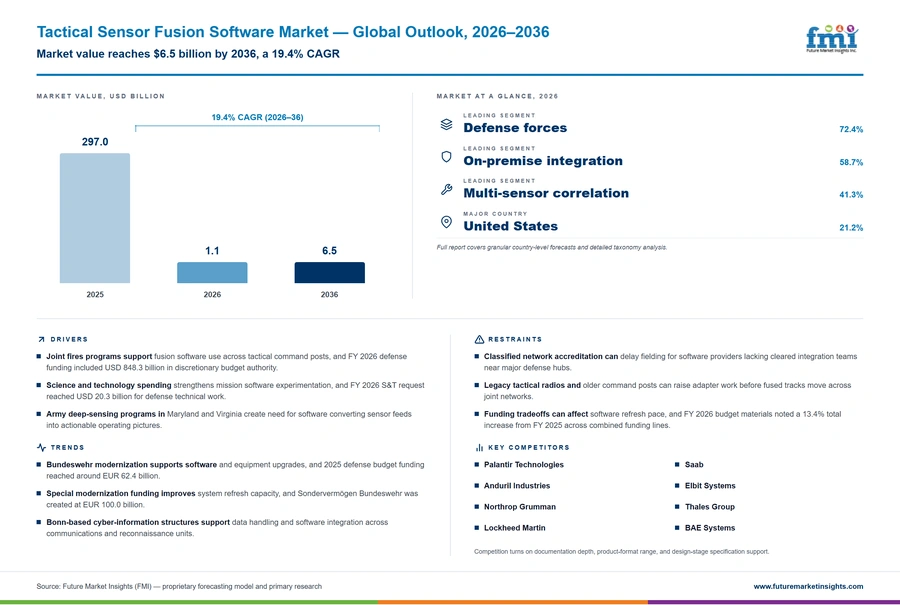Click the United States country name
The width and height of the screenshot is (900, 605).
[x=510, y=226]
